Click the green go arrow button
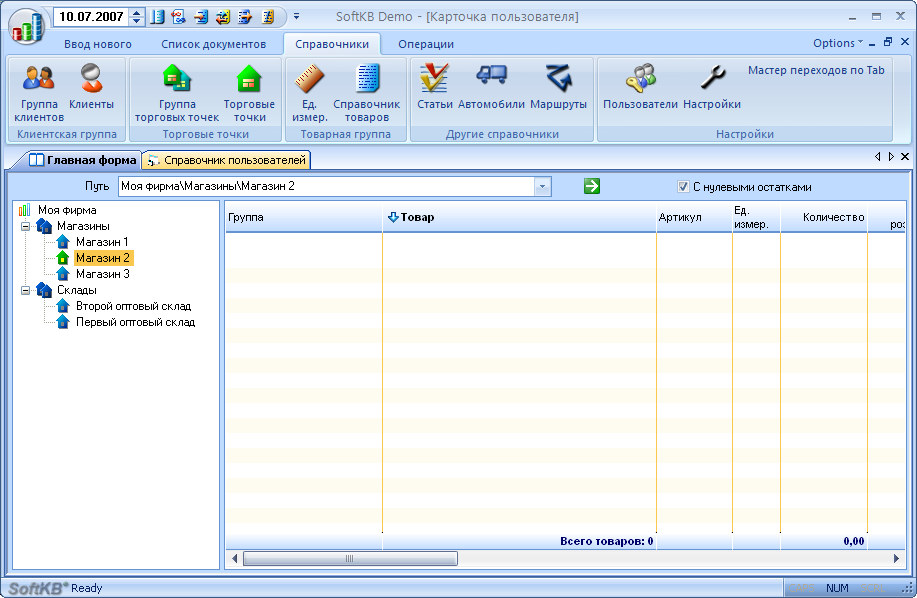Screen dimensions: 917x598 (592, 186)
